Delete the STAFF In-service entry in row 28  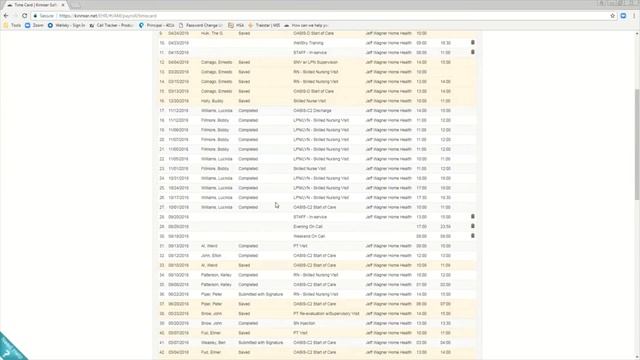click(x=473, y=217)
